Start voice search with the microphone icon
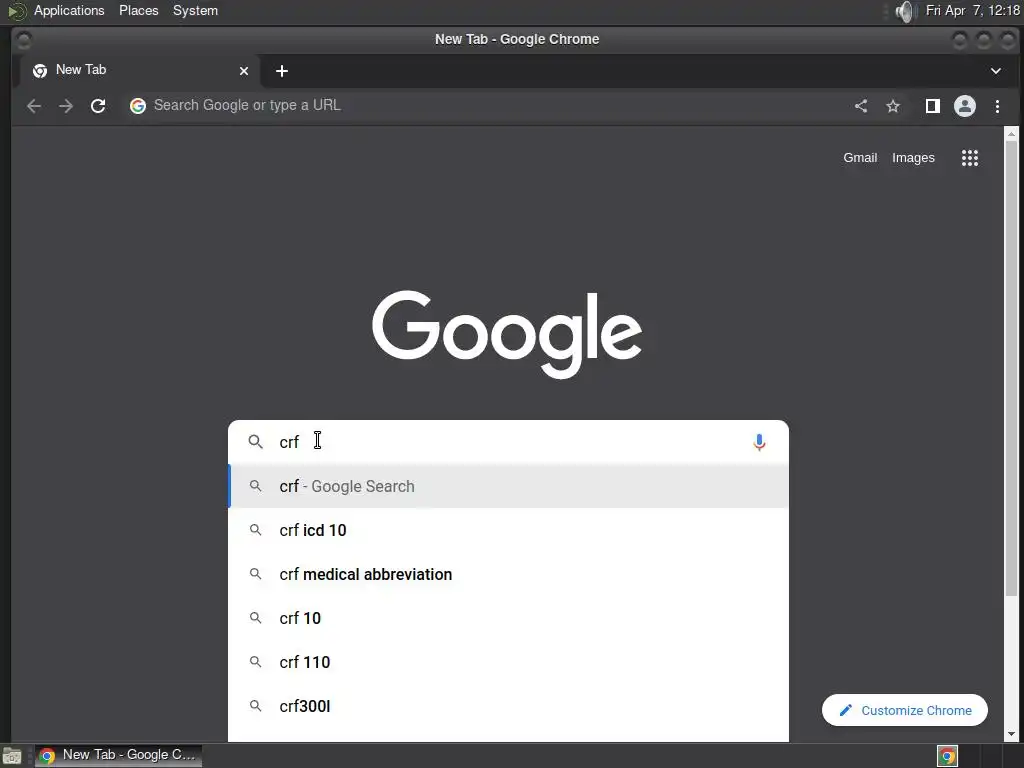1024x768 pixels. pos(759,442)
